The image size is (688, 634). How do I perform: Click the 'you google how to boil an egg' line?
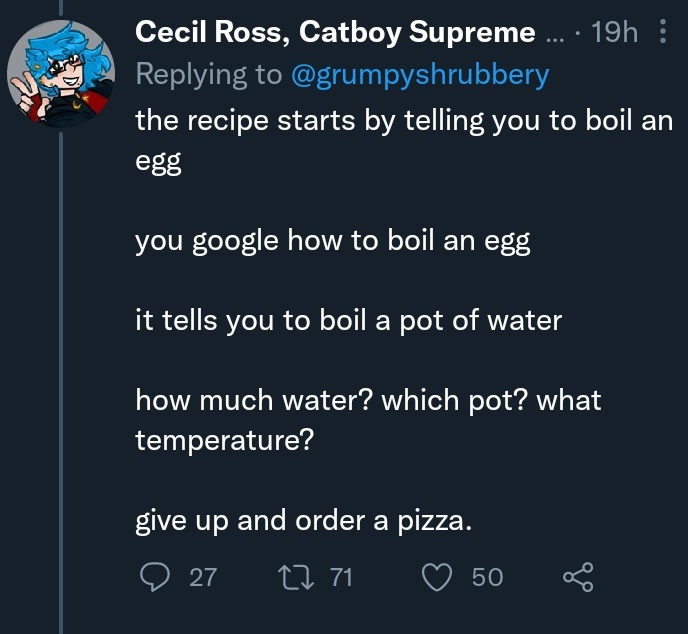[333, 241]
